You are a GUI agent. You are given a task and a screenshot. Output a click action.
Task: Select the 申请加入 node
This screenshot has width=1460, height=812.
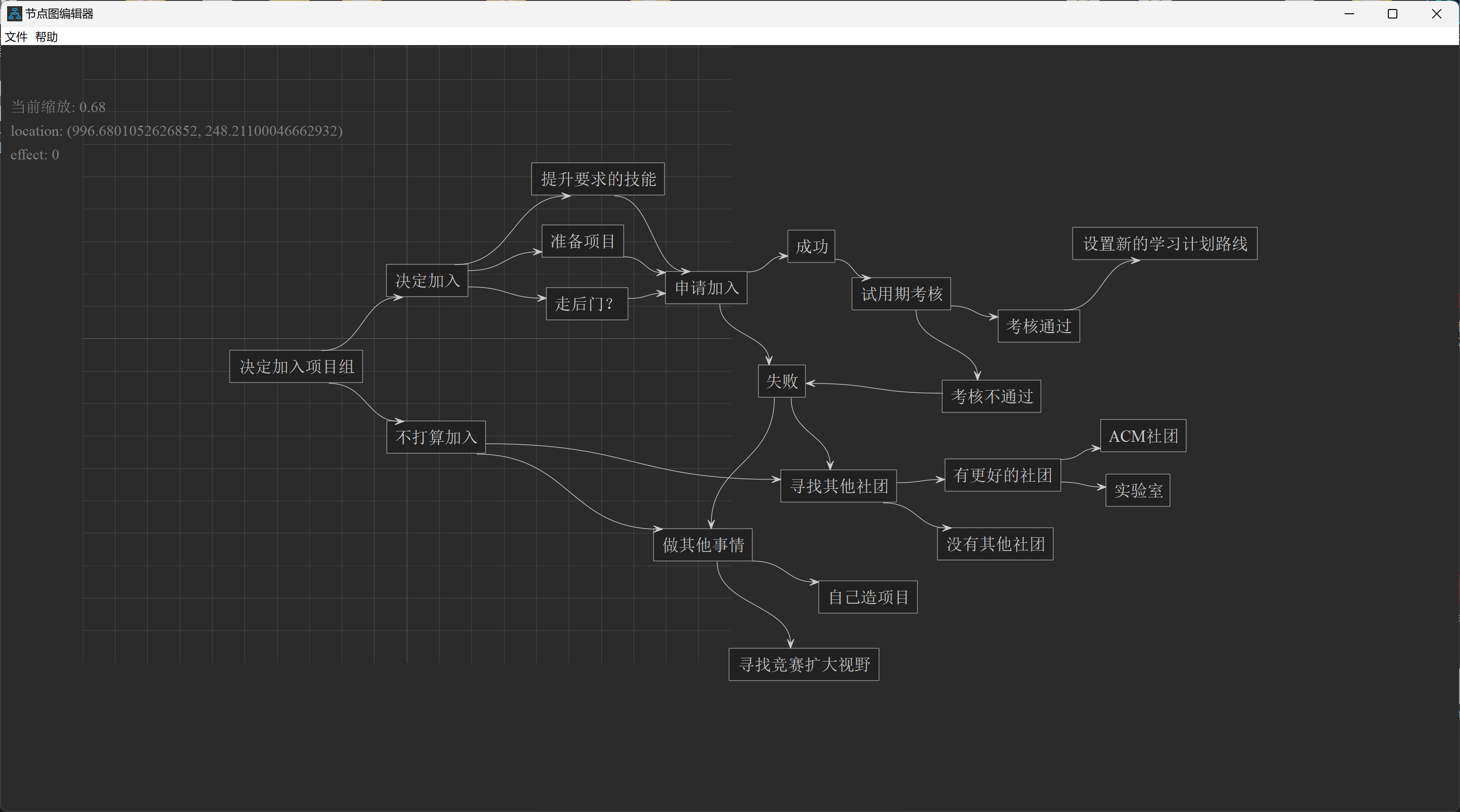[706, 288]
